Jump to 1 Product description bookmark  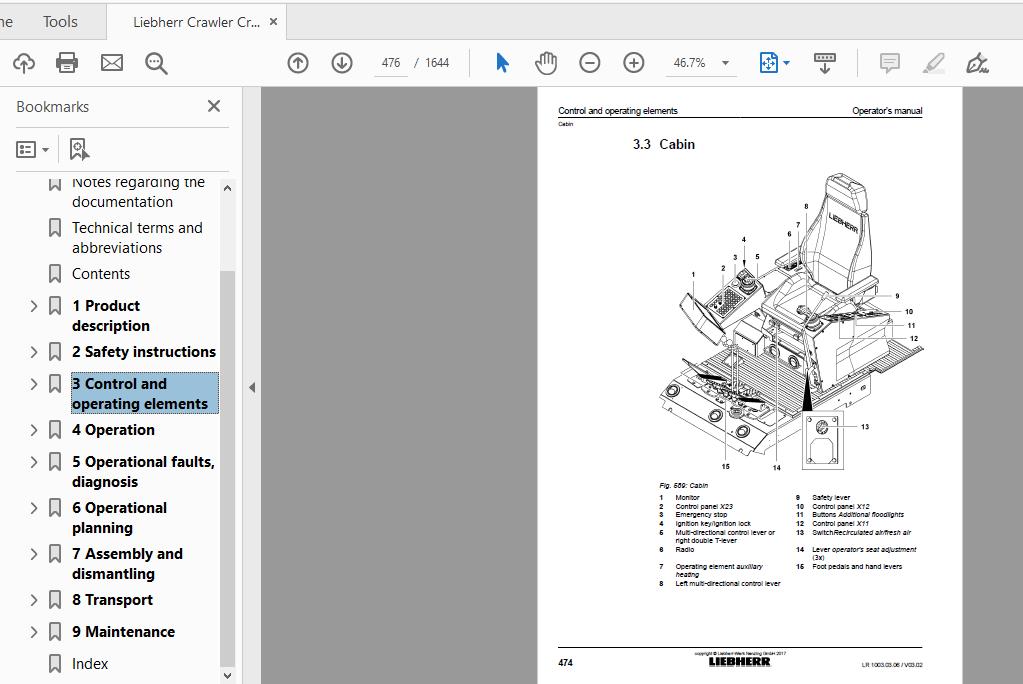(111, 316)
